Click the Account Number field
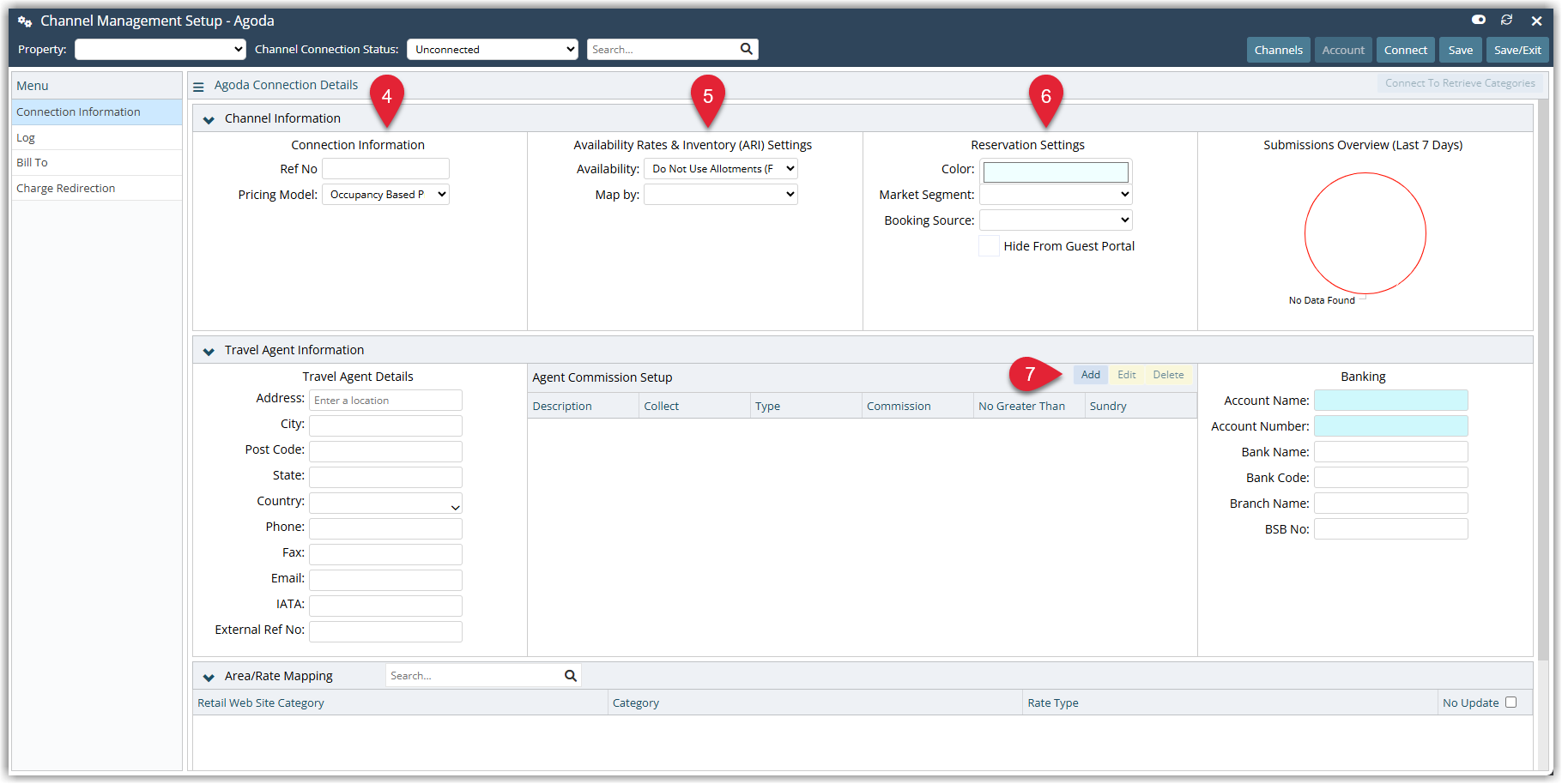 1390,426
